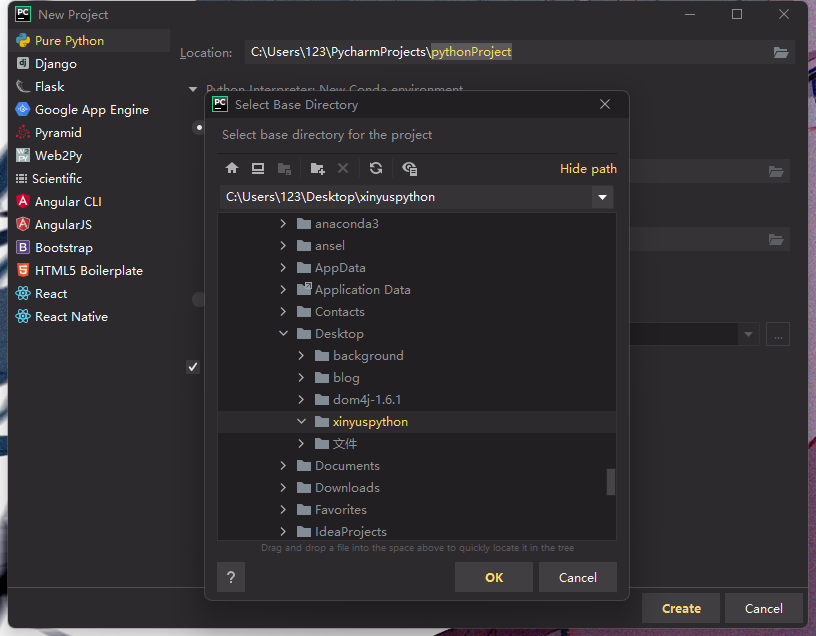Open the path history dropdown arrow
This screenshot has height=636, width=816.
click(x=602, y=197)
